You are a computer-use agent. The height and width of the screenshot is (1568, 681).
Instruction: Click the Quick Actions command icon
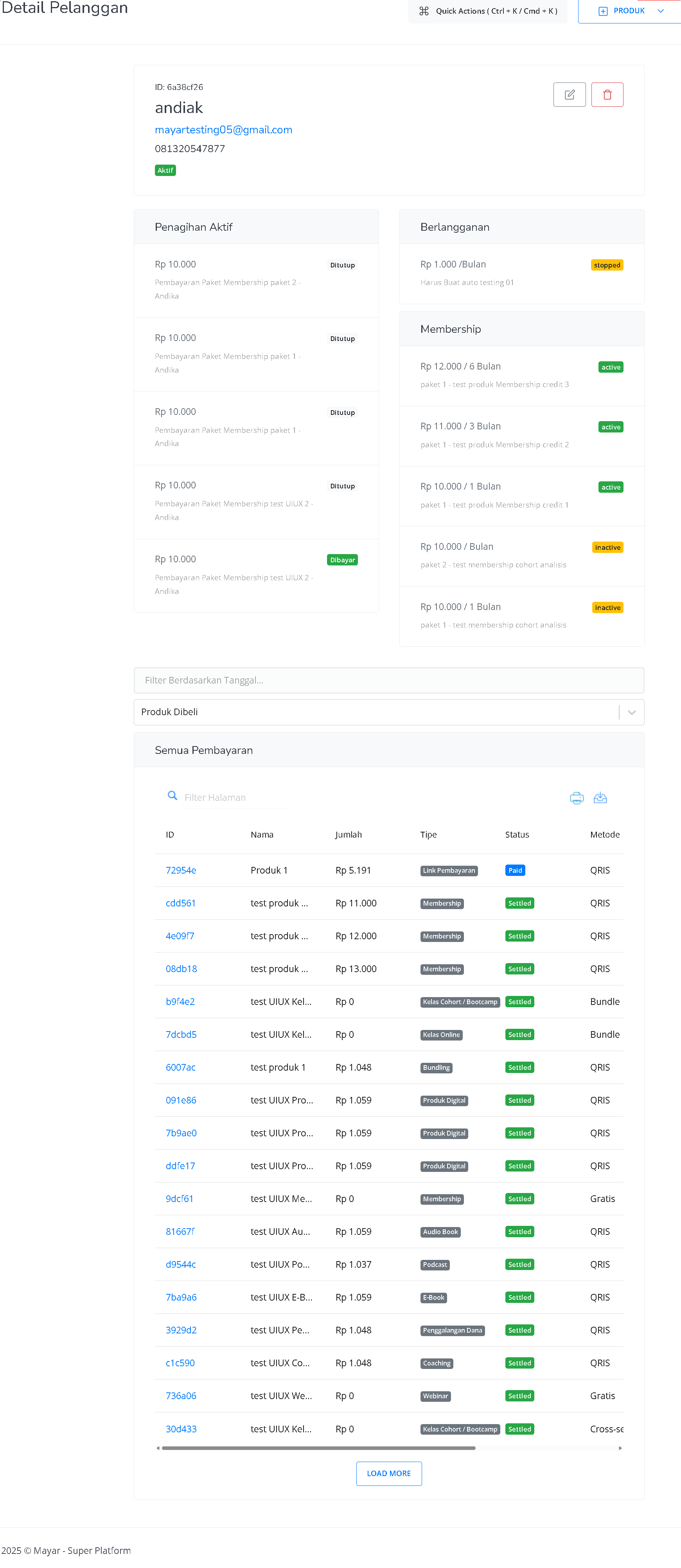pos(424,11)
